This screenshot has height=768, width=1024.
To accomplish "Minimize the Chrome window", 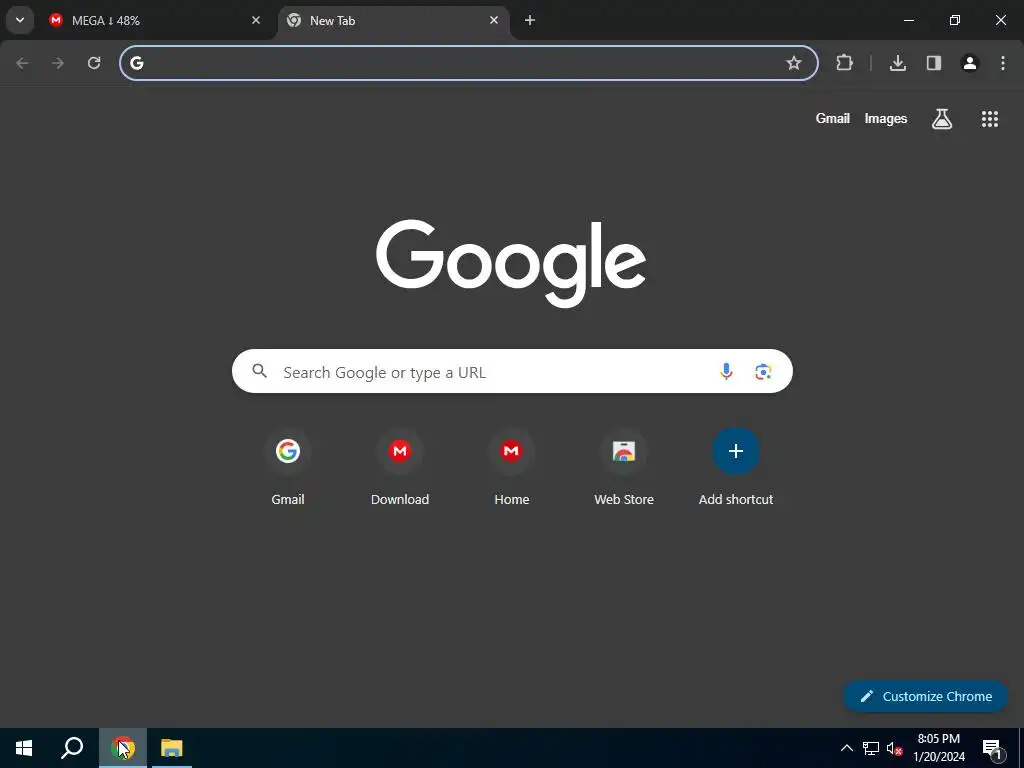I will [908, 20].
